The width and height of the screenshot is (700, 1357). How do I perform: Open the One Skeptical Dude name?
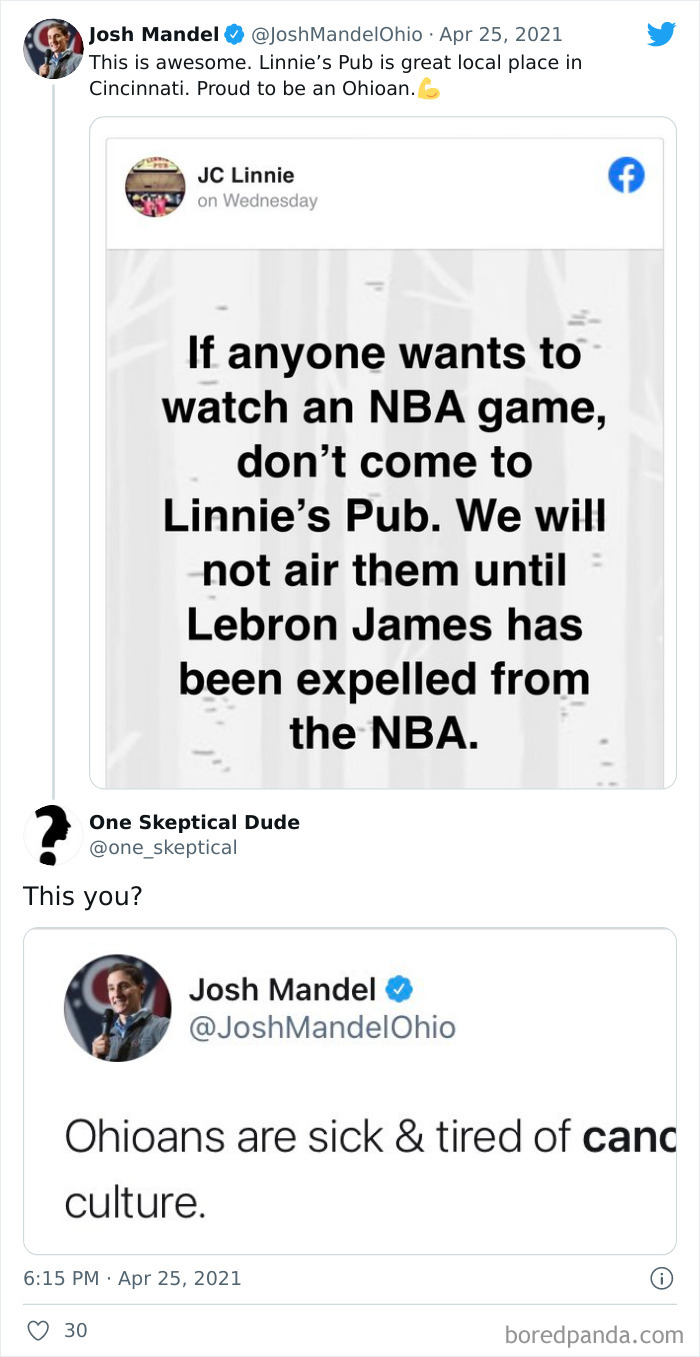[x=194, y=822]
